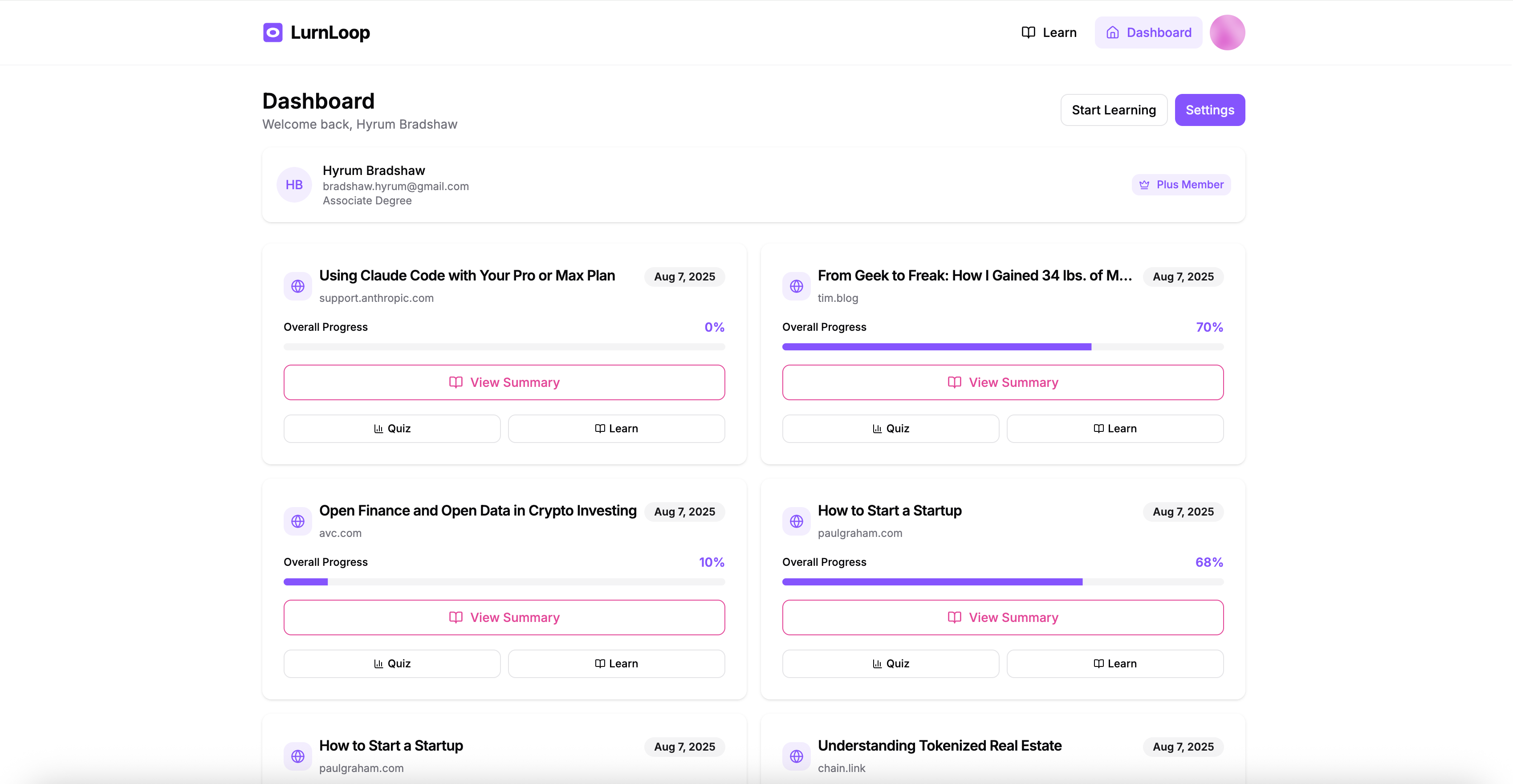Click Learn on Open Finance card
Screen dimensions: 1513x784
point(616,664)
